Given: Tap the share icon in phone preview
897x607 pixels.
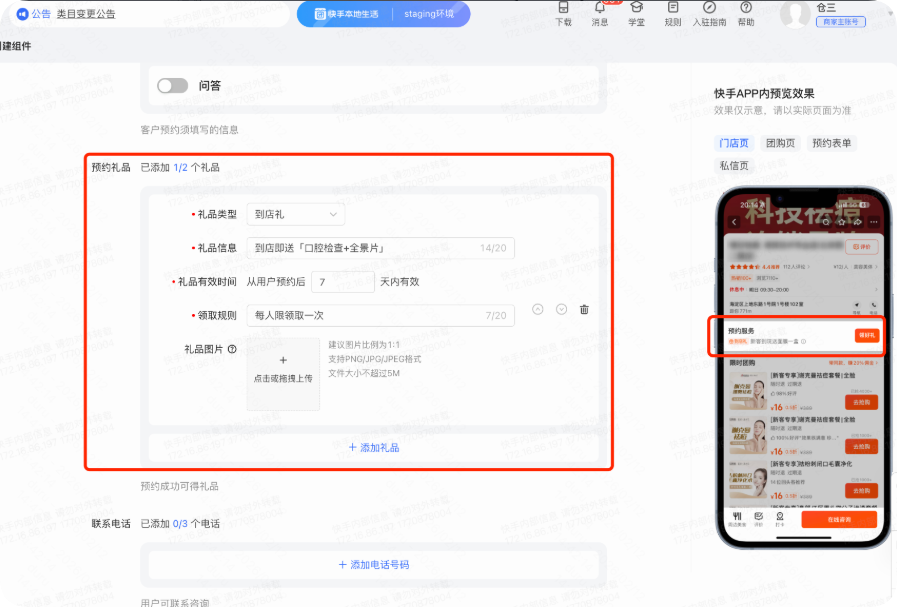Looking at the screenshot, I should click(858, 222).
